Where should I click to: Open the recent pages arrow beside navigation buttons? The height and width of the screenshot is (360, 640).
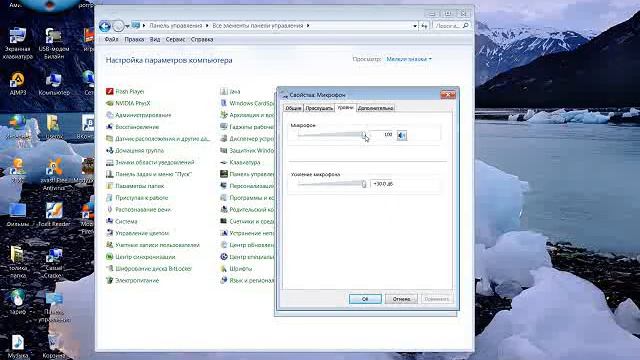coord(127,26)
